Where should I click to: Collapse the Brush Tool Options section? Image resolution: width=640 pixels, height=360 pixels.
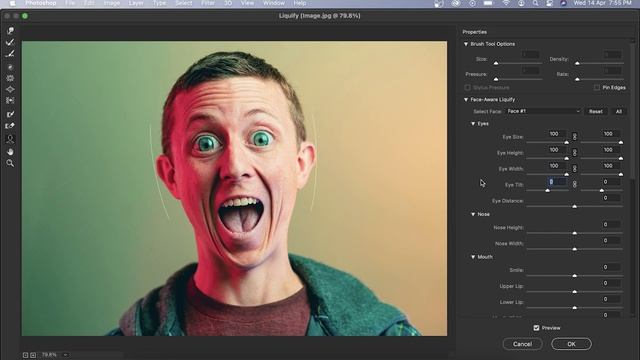(466, 44)
